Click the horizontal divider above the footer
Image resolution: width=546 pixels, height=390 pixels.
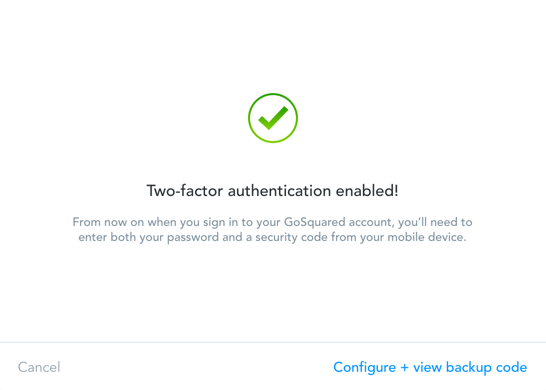[273, 343]
